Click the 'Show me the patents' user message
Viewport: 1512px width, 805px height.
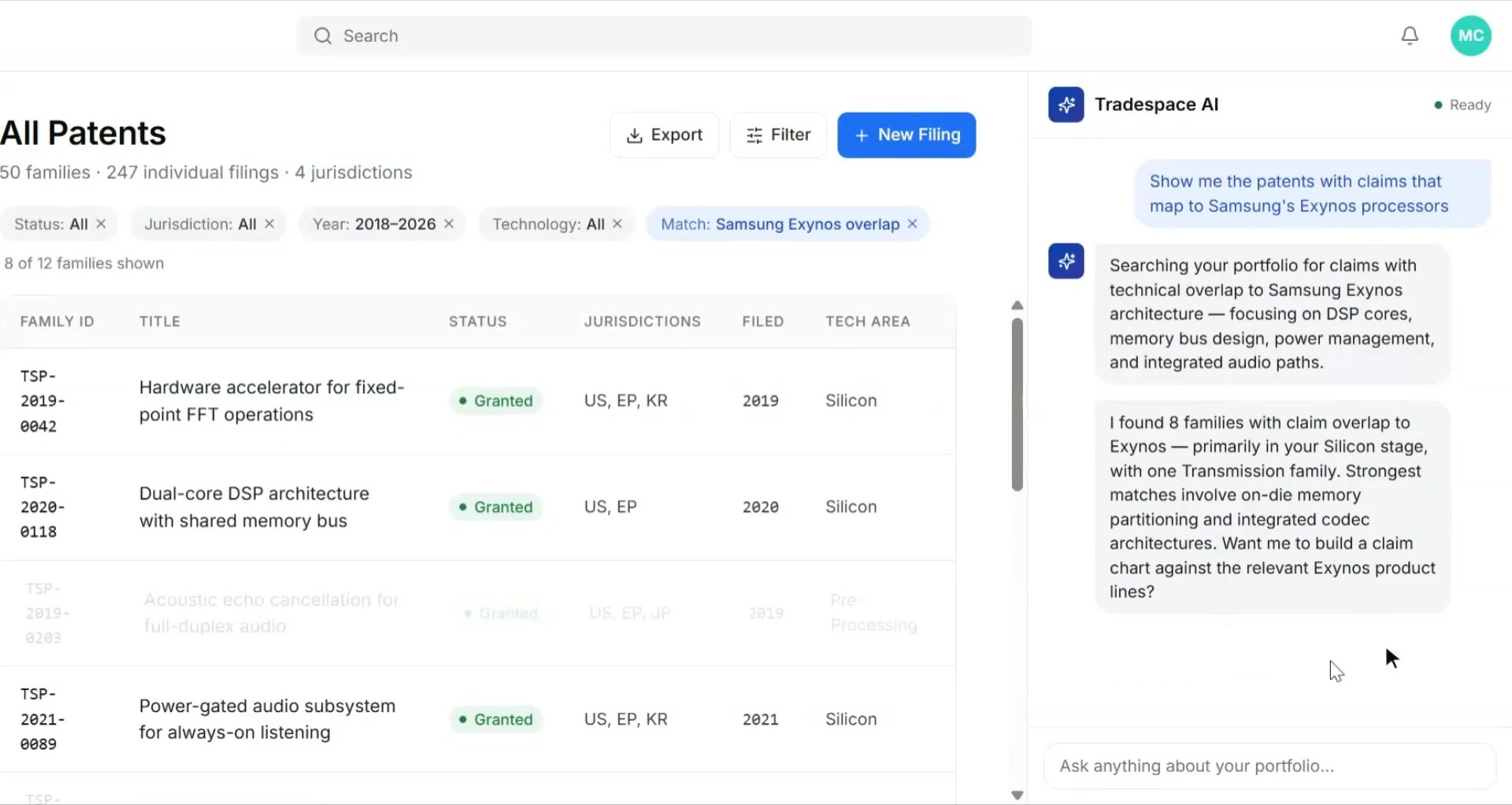coord(1313,194)
